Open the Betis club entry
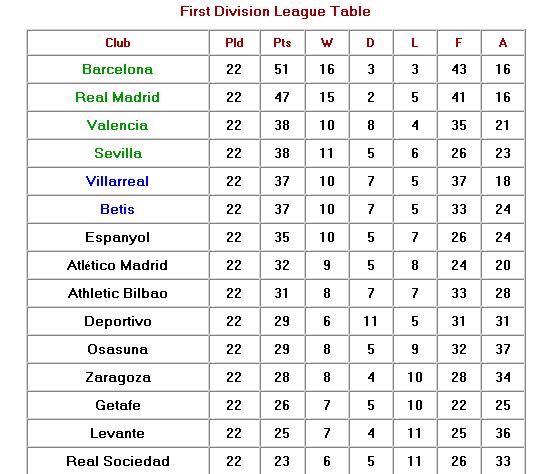 coord(118,209)
